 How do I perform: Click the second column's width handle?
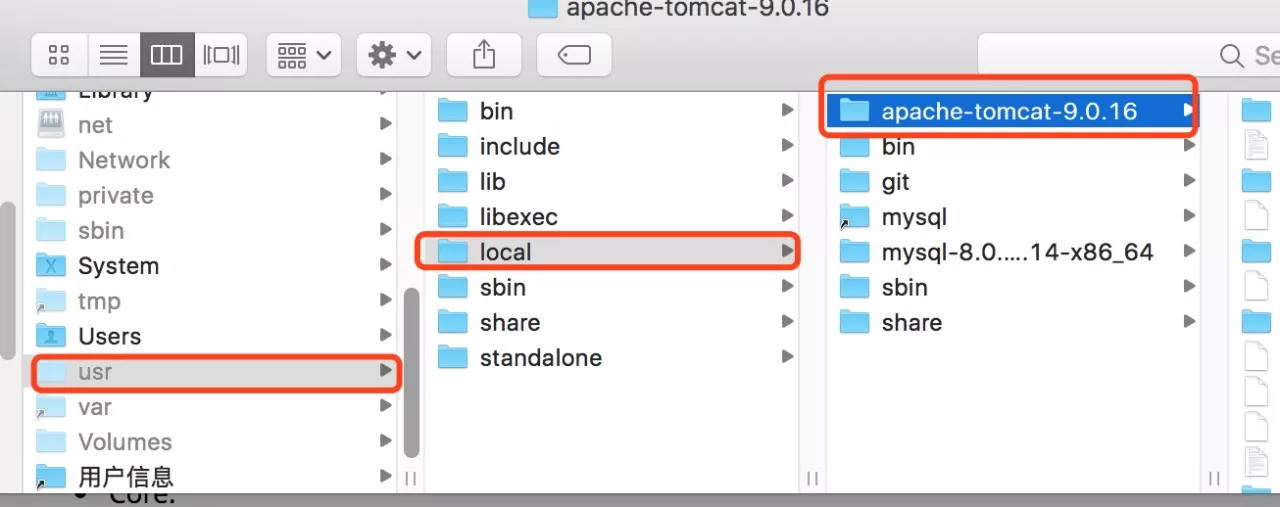point(813,479)
